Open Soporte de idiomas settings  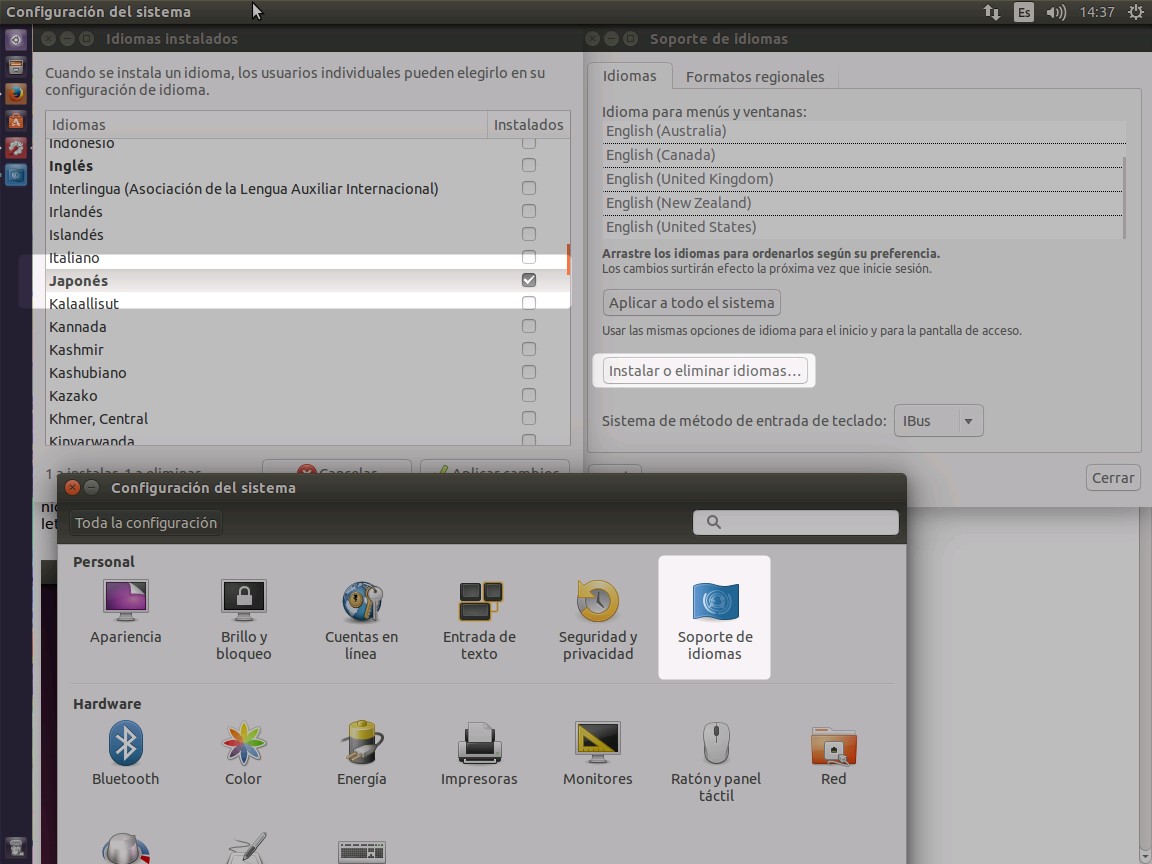click(714, 617)
